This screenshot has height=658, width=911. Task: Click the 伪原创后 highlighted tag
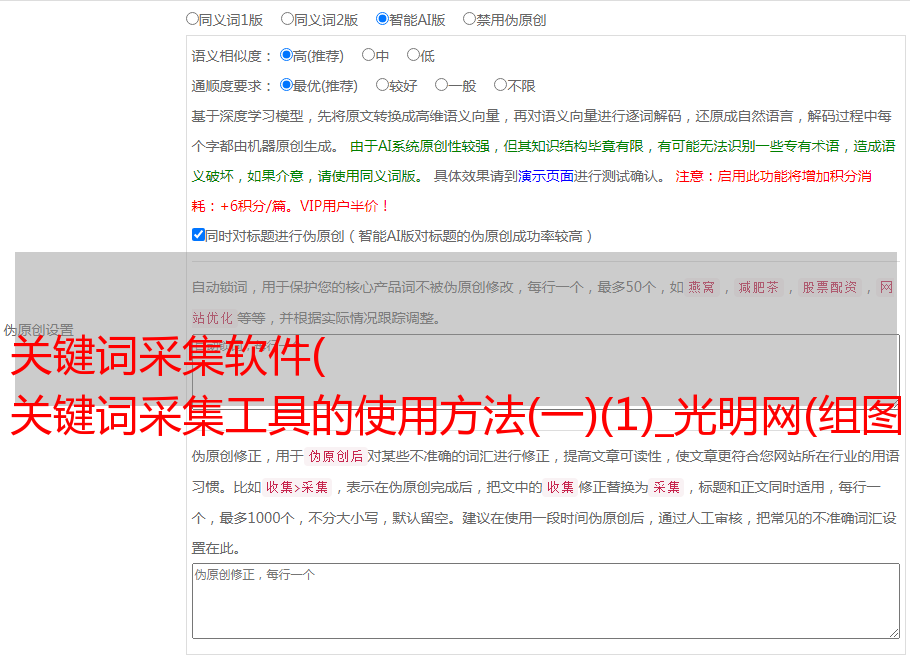[336, 456]
